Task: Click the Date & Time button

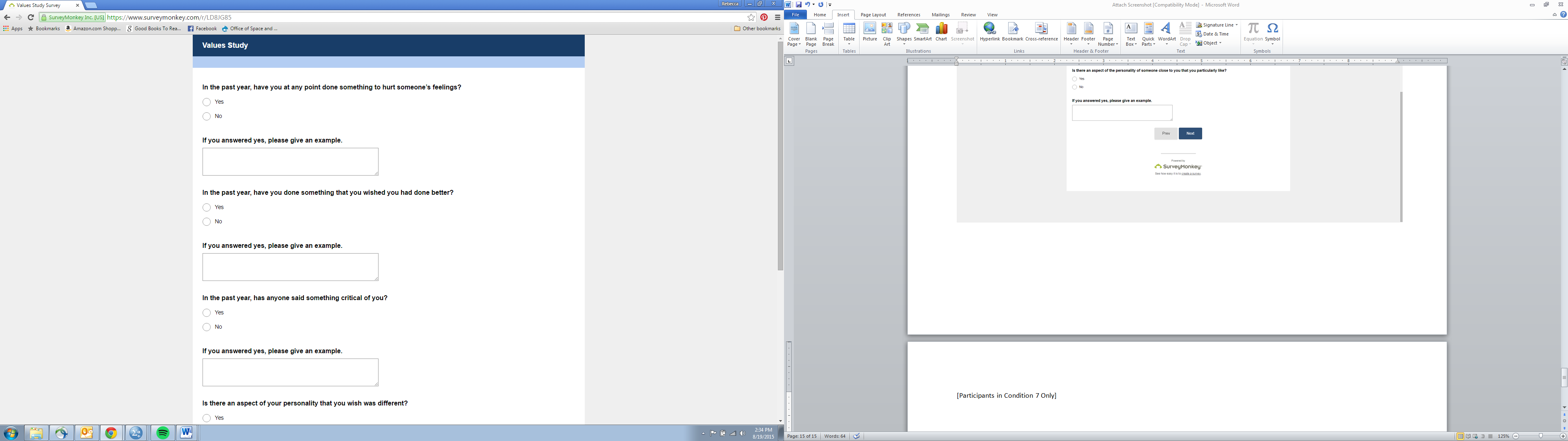Action: click(x=1212, y=34)
